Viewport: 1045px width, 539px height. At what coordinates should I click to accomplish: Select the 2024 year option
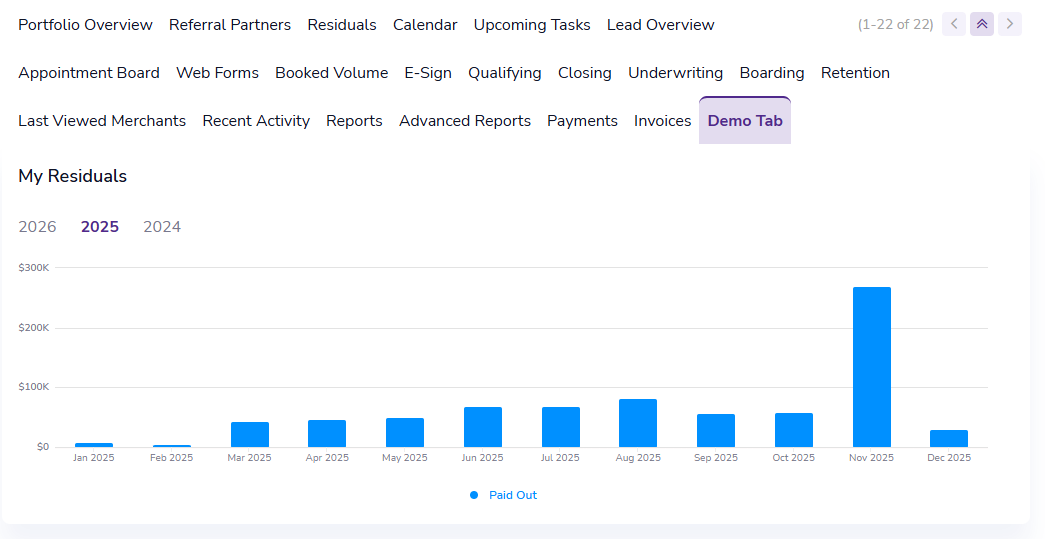pyautogui.click(x=162, y=227)
